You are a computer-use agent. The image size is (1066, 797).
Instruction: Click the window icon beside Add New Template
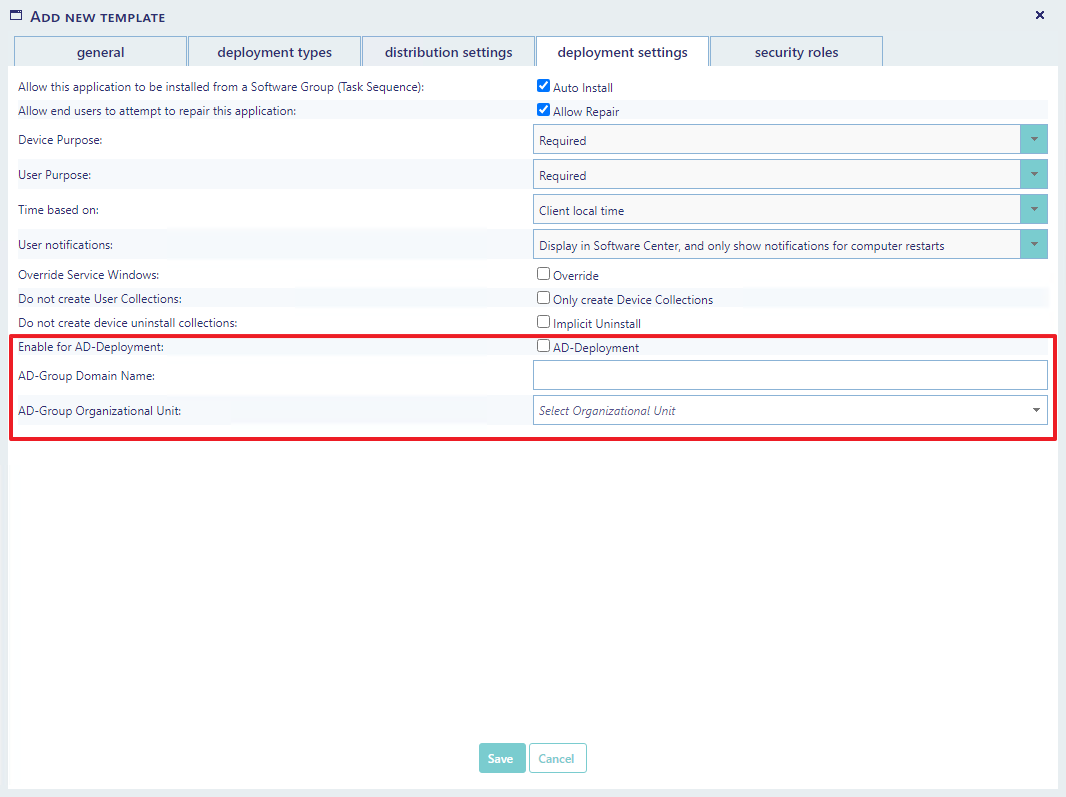pyautogui.click(x=16, y=16)
